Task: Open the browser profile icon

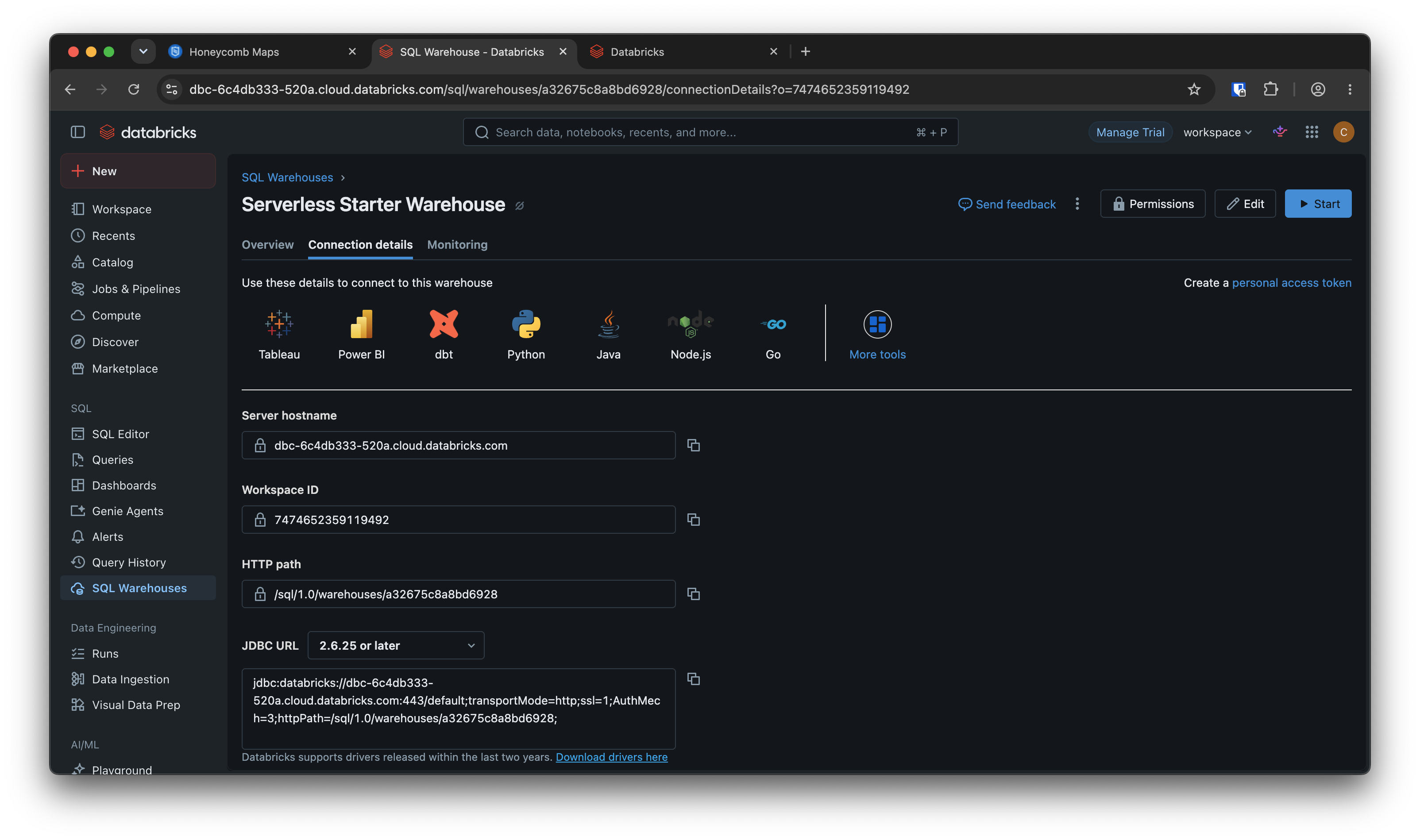Action: click(1318, 89)
